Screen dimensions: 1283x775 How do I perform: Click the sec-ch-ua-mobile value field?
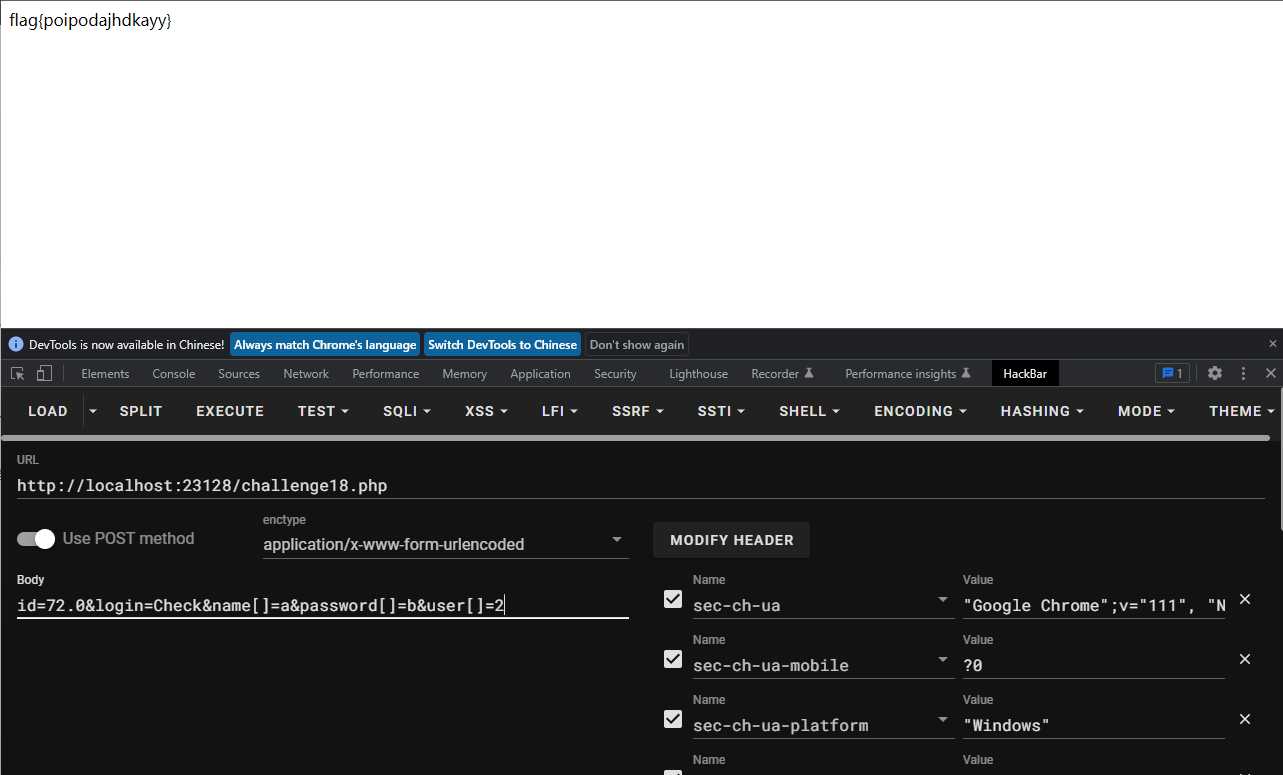[x=1094, y=665]
